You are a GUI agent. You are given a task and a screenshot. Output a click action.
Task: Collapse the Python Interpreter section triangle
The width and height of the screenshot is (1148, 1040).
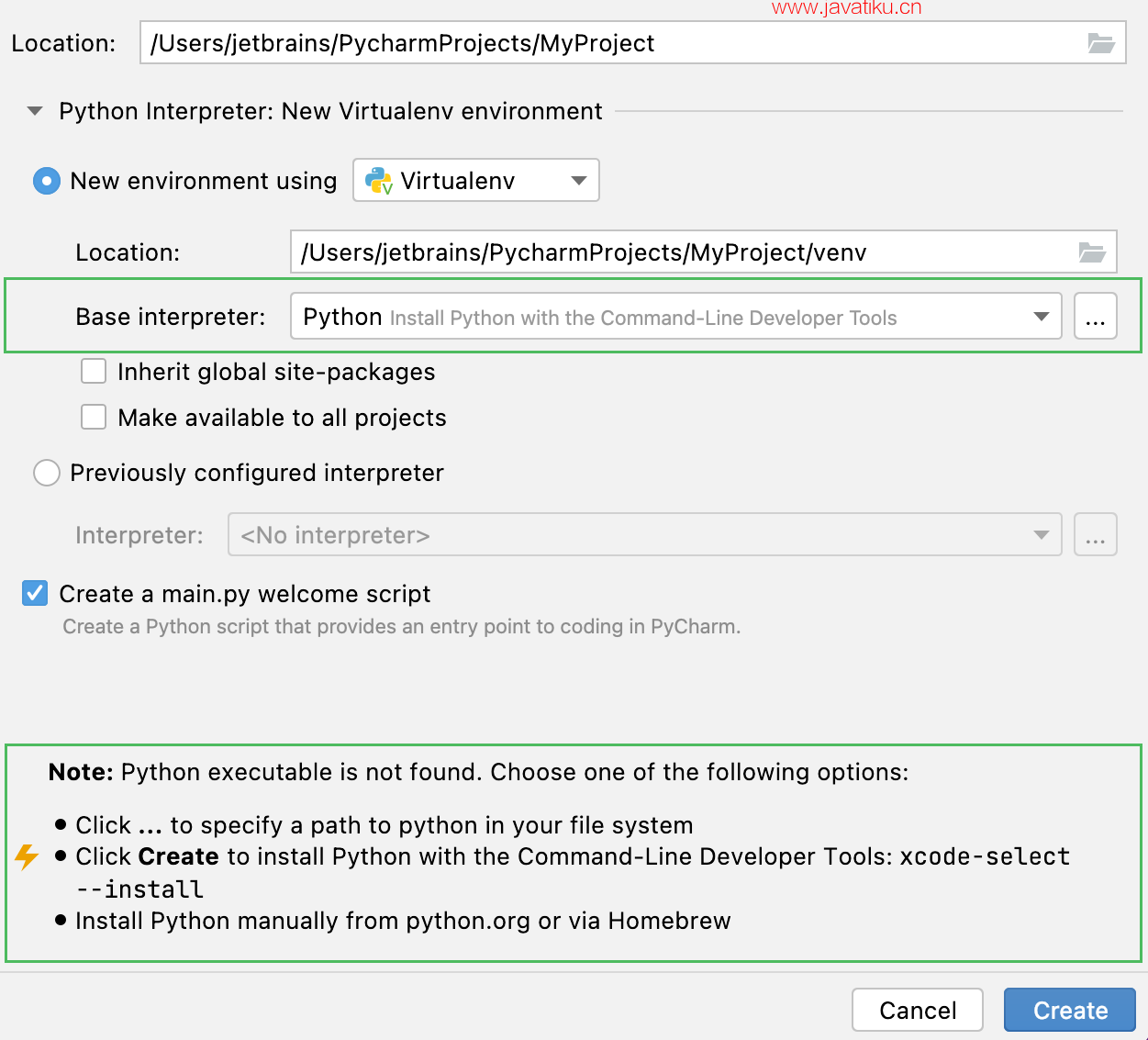click(35, 111)
